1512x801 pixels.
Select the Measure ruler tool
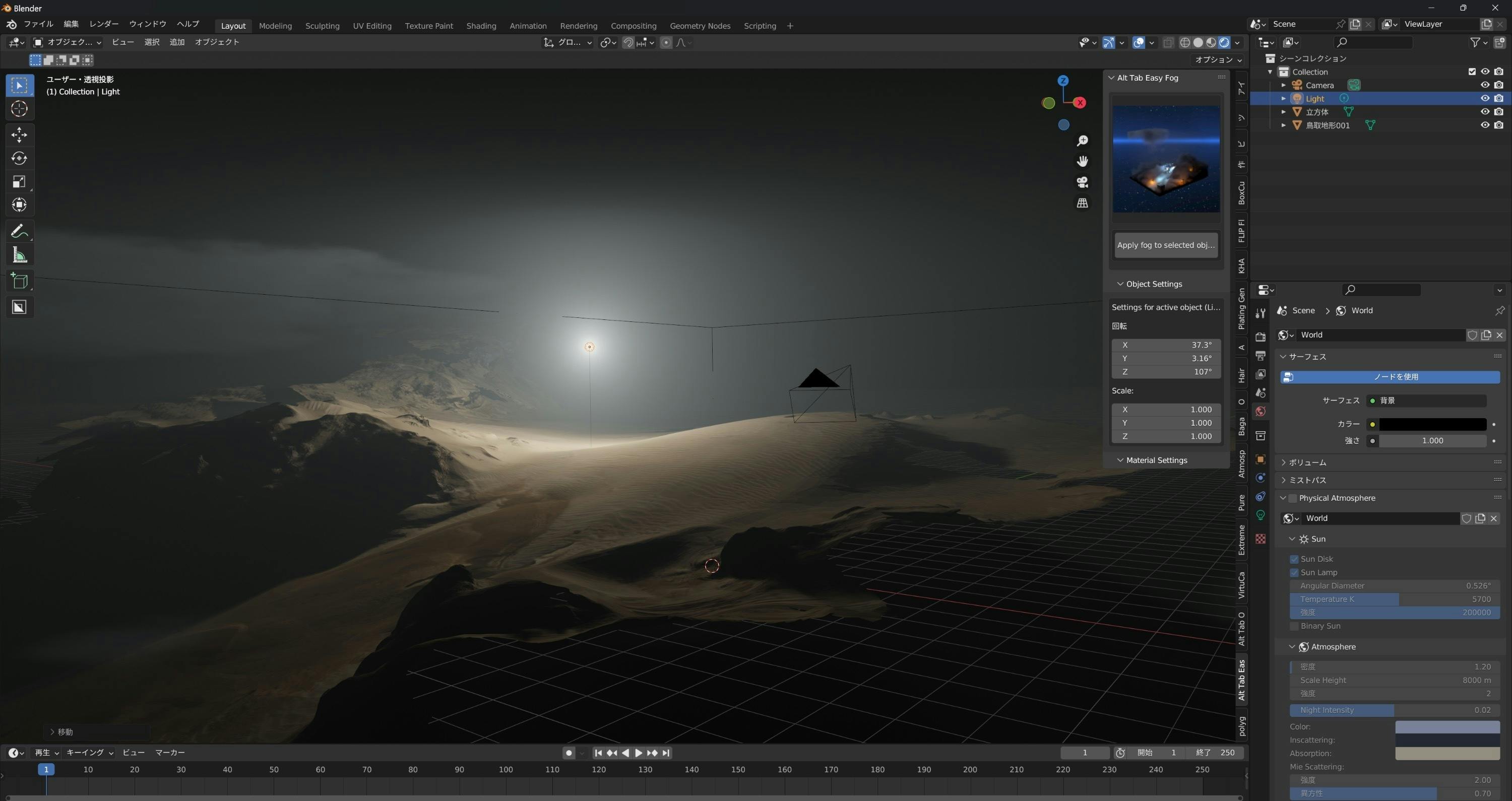(x=19, y=255)
